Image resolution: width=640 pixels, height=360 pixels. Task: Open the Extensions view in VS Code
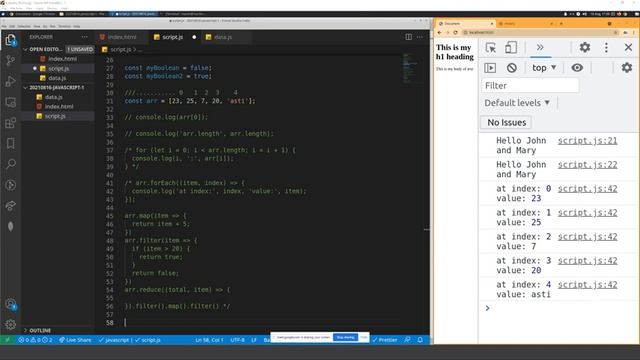coord(11,123)
